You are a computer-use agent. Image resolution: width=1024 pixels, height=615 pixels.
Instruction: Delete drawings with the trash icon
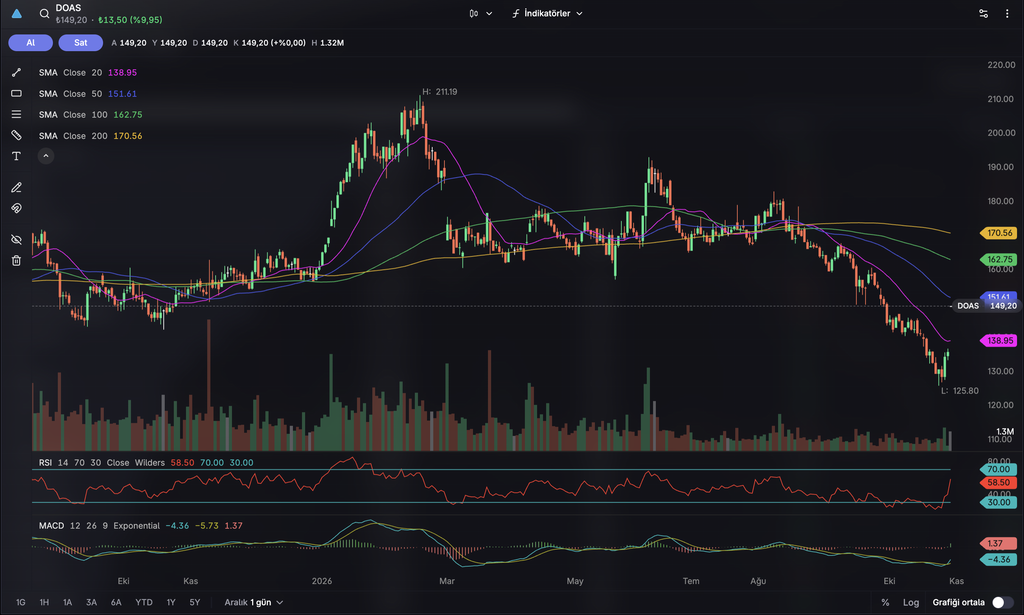[x=16, y=260]
